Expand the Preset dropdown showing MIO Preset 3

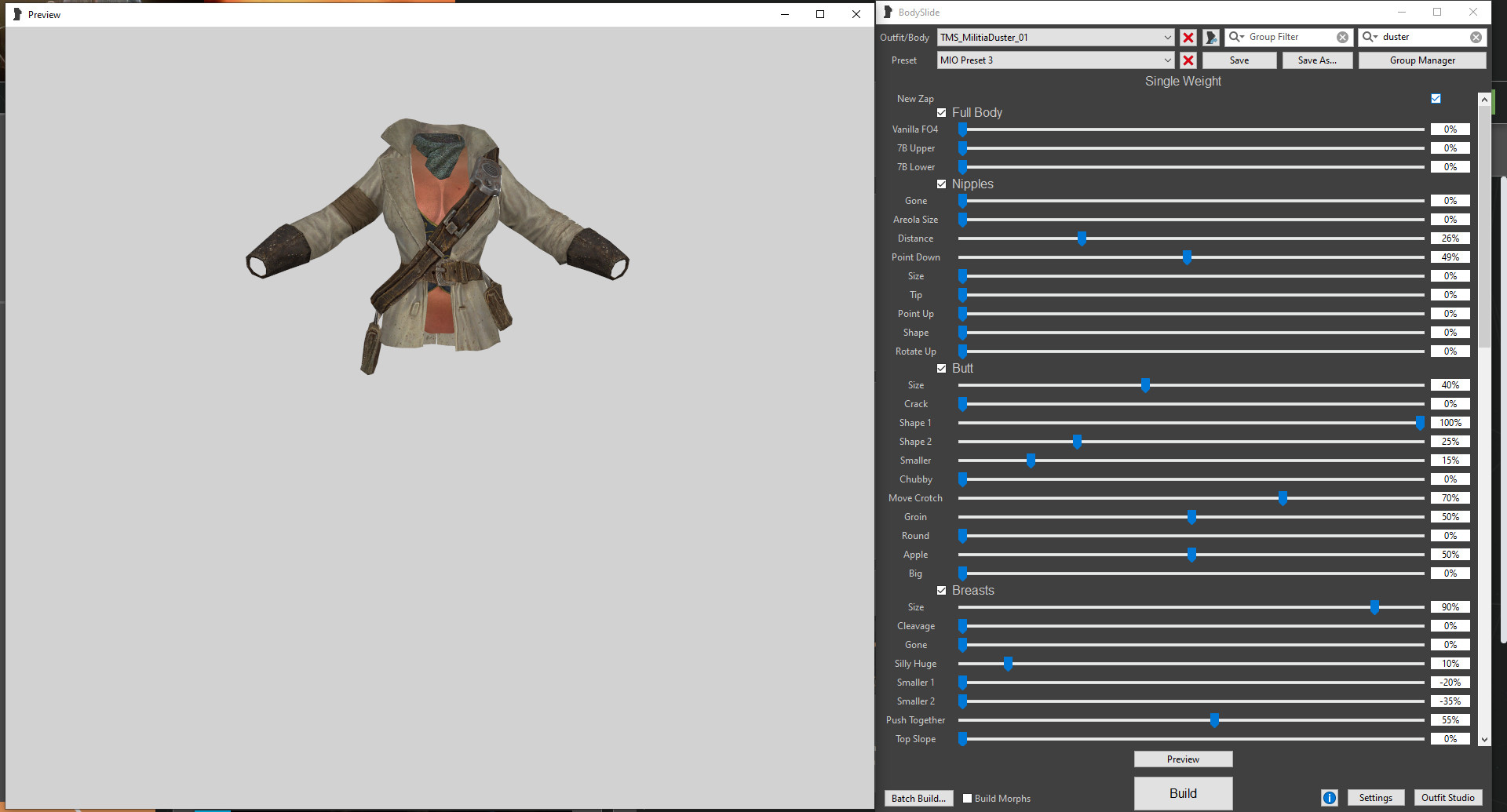[x=1167, y=60]
